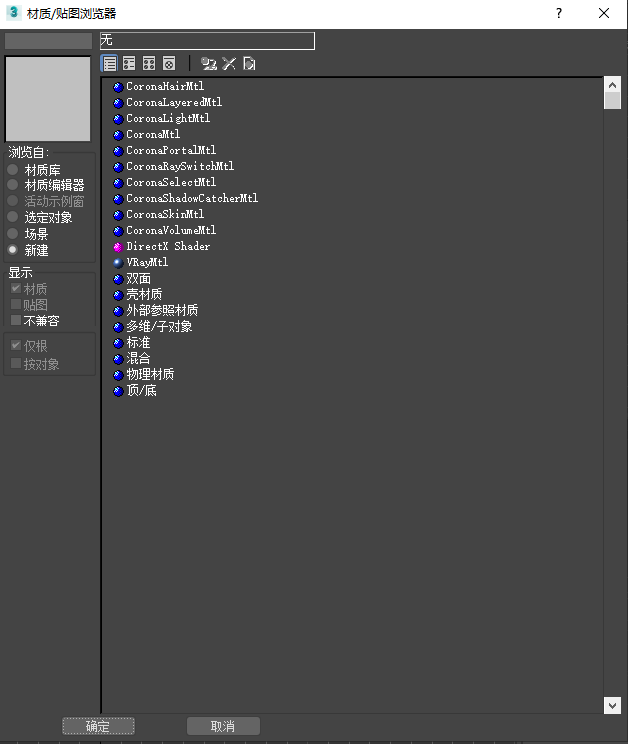Click Delete From Library icon
This screenshot has height=744, width=628.
229,63
